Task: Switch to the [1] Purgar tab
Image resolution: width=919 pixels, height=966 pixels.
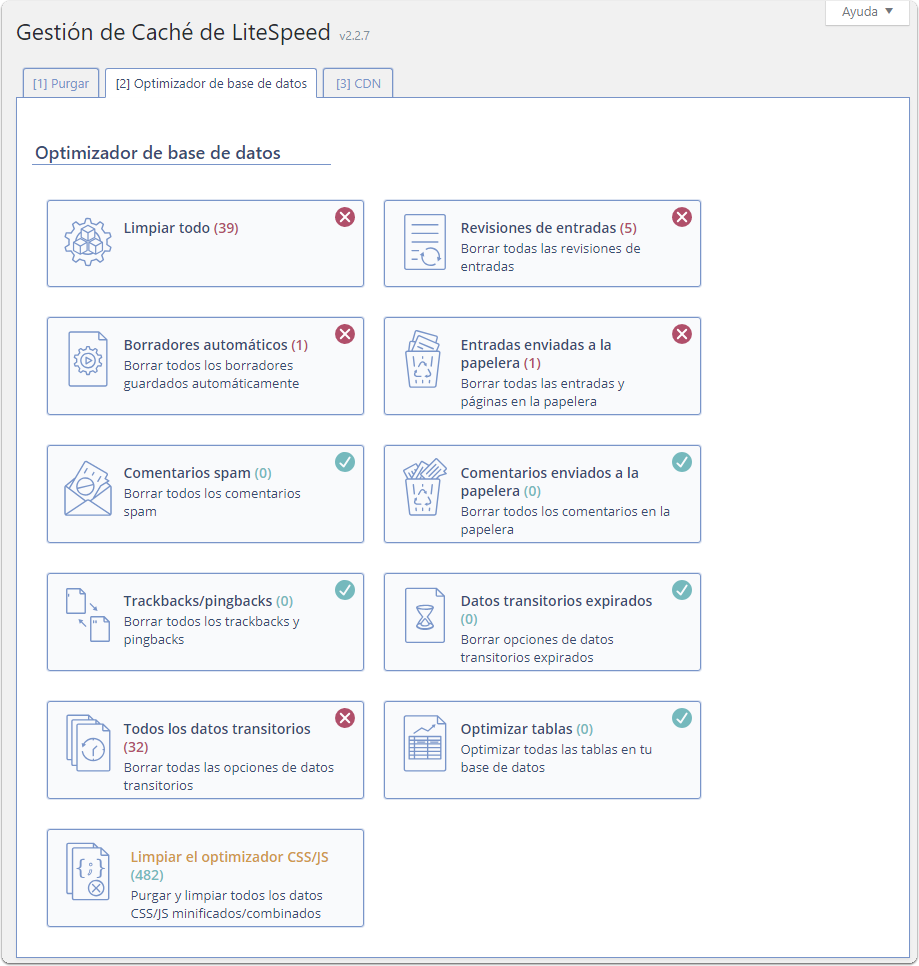Action: 60,84
